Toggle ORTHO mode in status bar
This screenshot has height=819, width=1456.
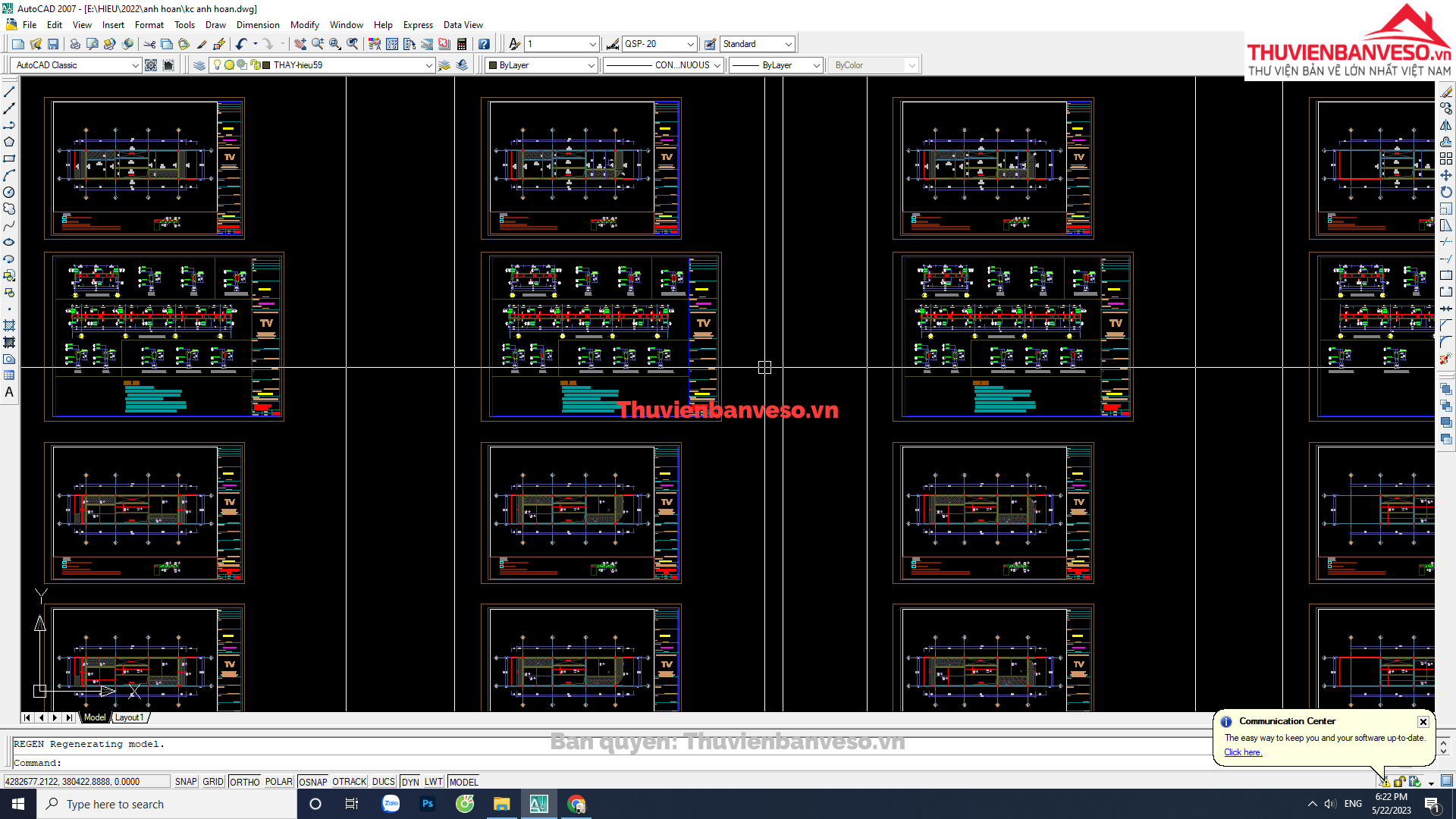point(244,782)
